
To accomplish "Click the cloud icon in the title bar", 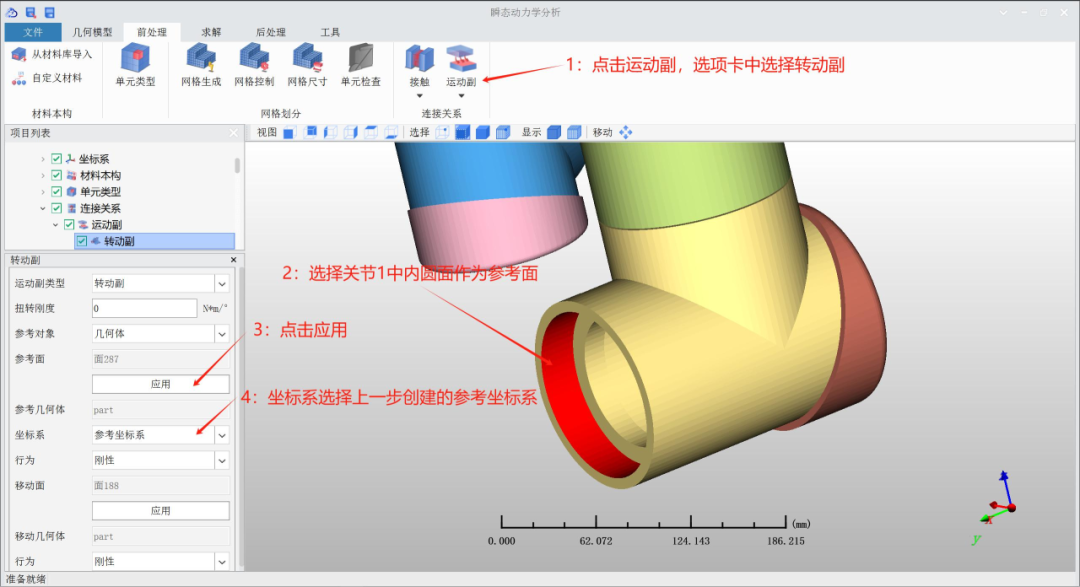I will pos(12,12).
